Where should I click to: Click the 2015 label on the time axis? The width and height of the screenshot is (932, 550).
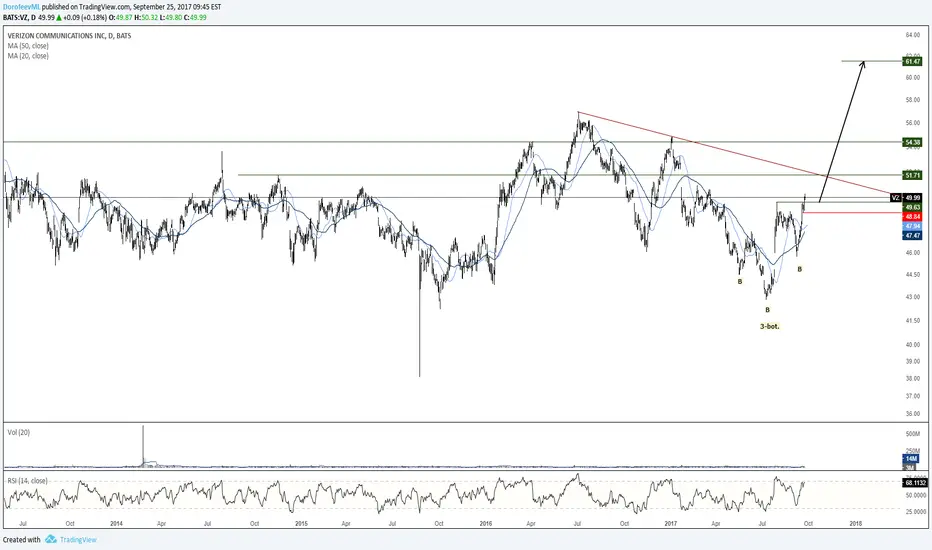point(301,524)
